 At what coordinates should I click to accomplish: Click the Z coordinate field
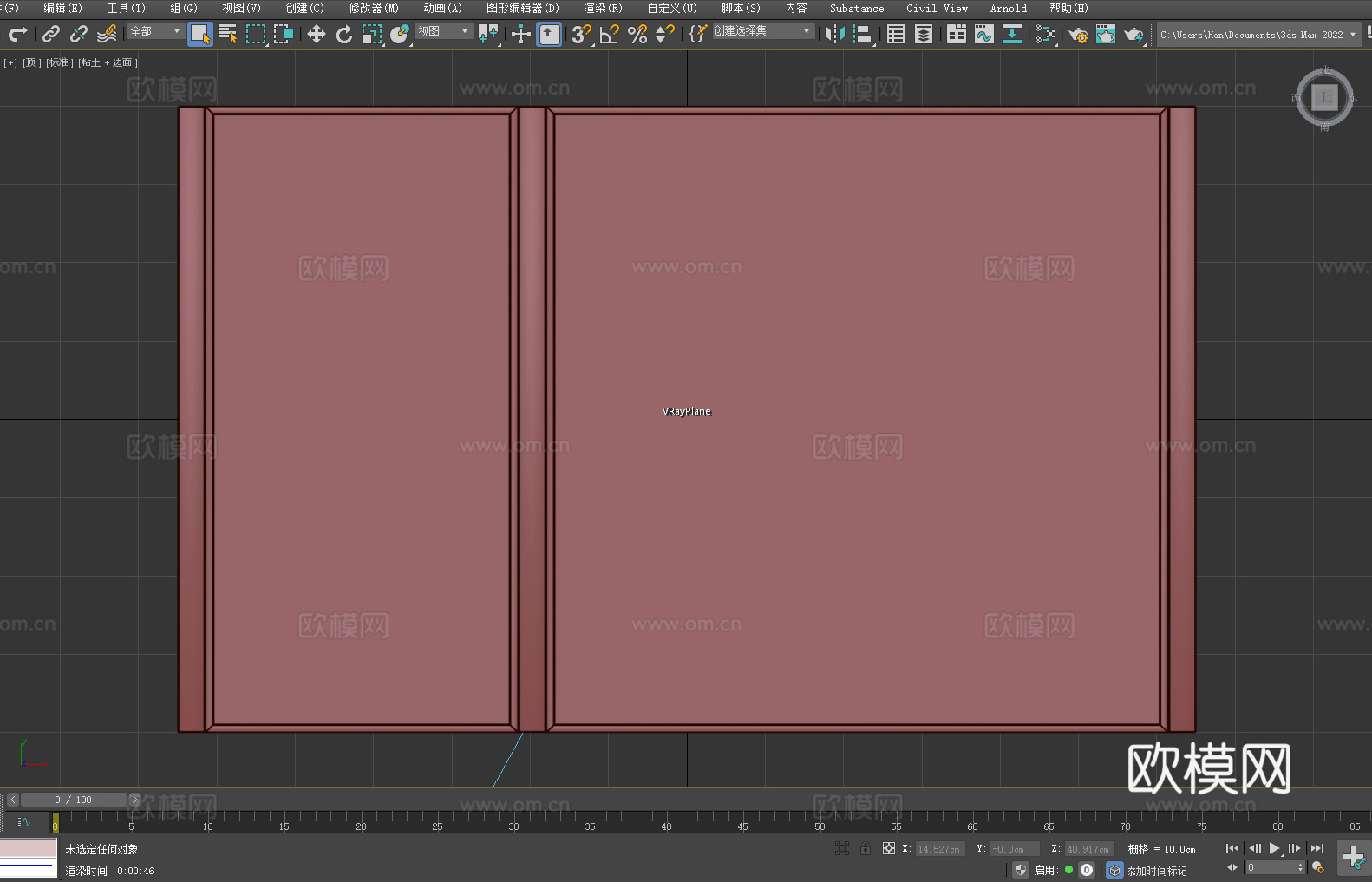pos(1089,849)
